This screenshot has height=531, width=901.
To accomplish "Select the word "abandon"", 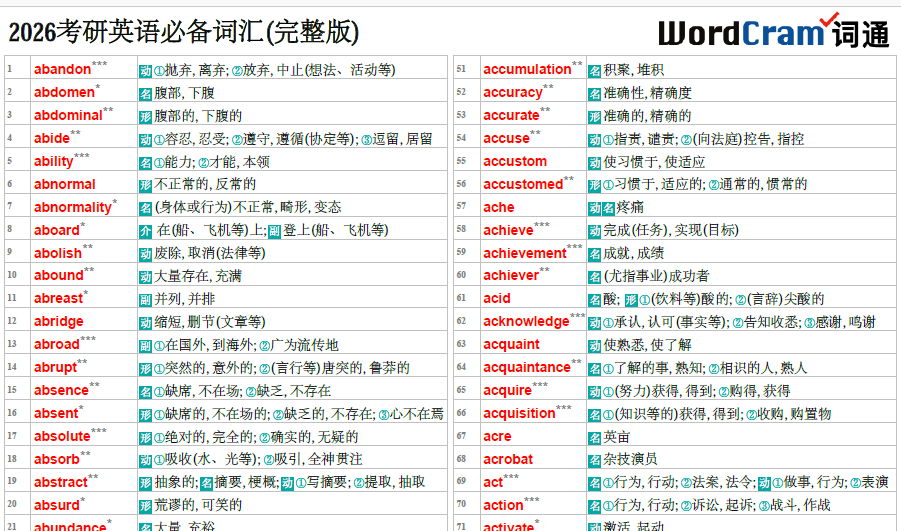I will click(62, 70).
